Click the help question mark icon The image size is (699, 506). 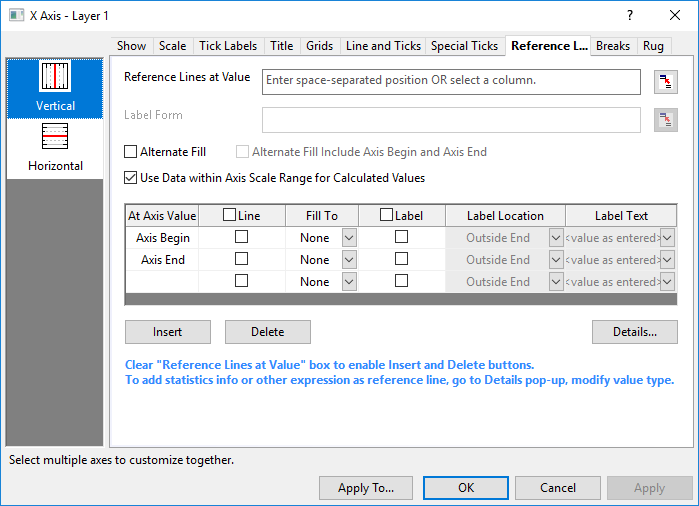tap(629, 15)
